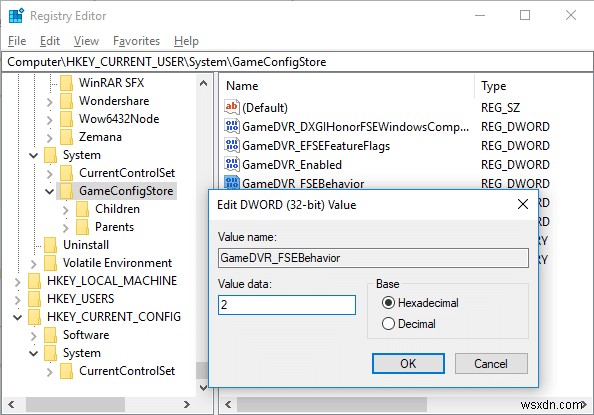Image resolution: width=594 pixels, height=415 pixels.
Task: Select the GameDVR_Enabled value name
Action: (x=292, y=165)
